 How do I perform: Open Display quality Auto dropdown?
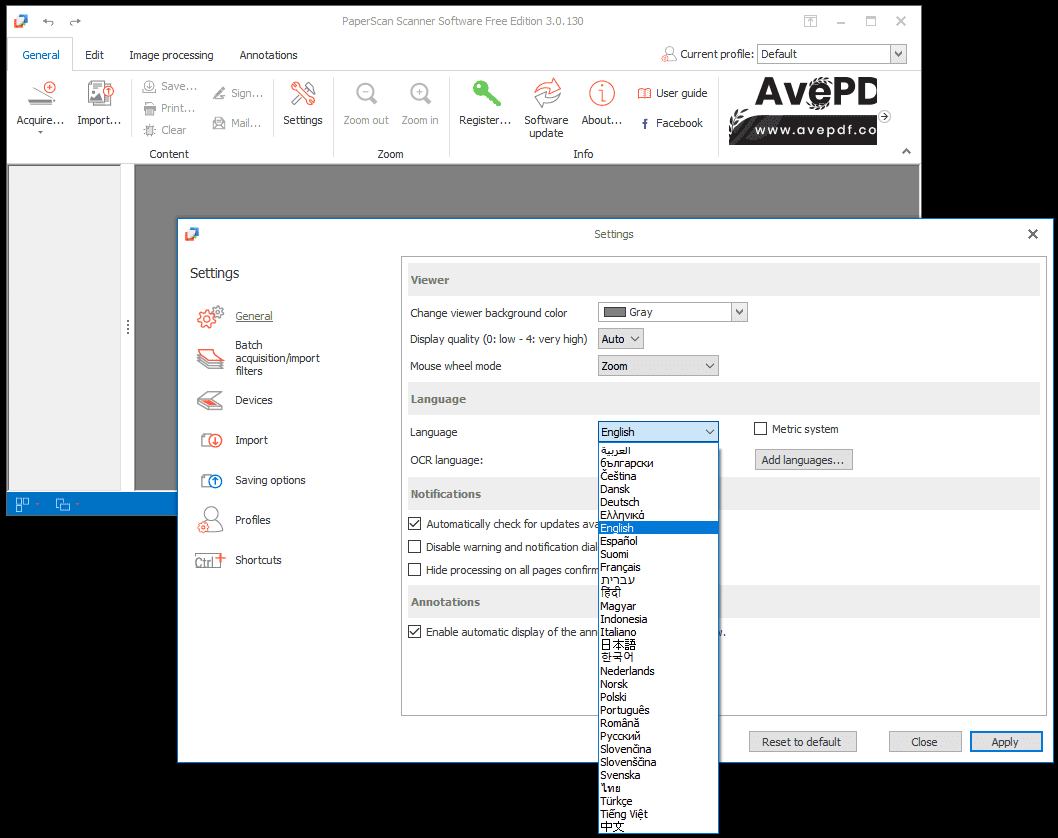point(621,339)
